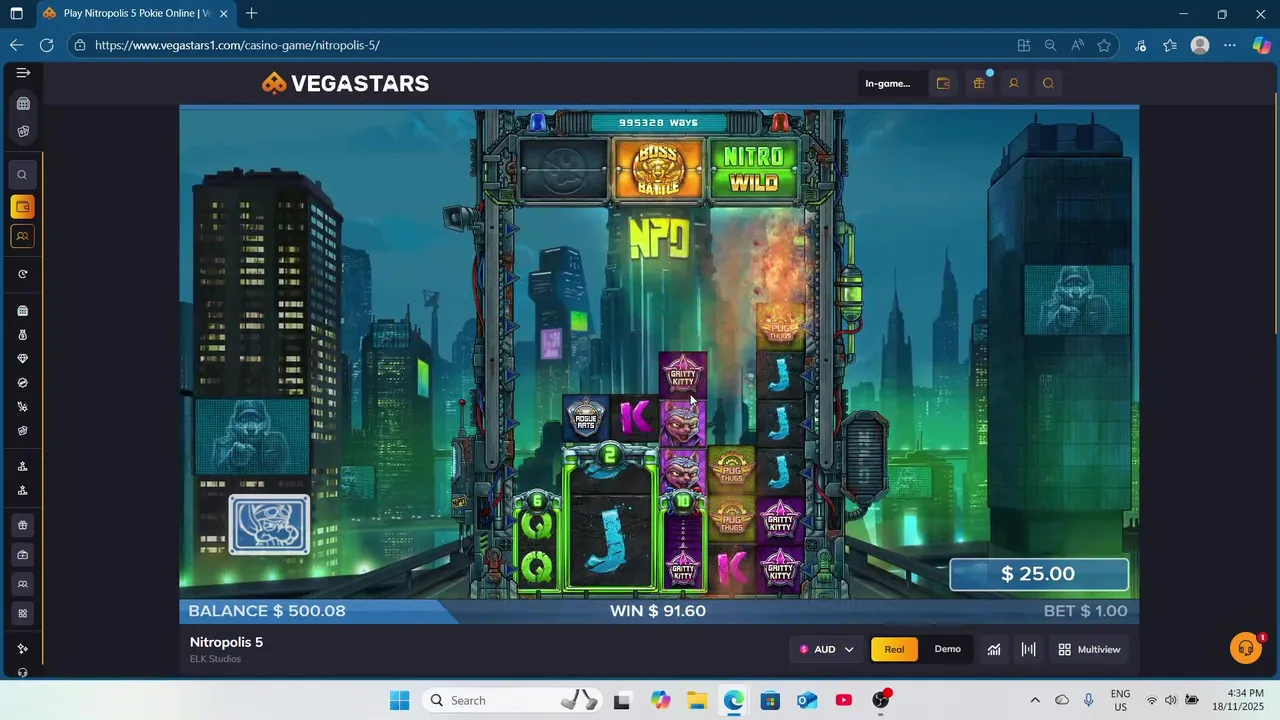The height and width of the screenshot is (720, 1280).
Task: Reload the page with refresh icon
Action: point(46,45)
